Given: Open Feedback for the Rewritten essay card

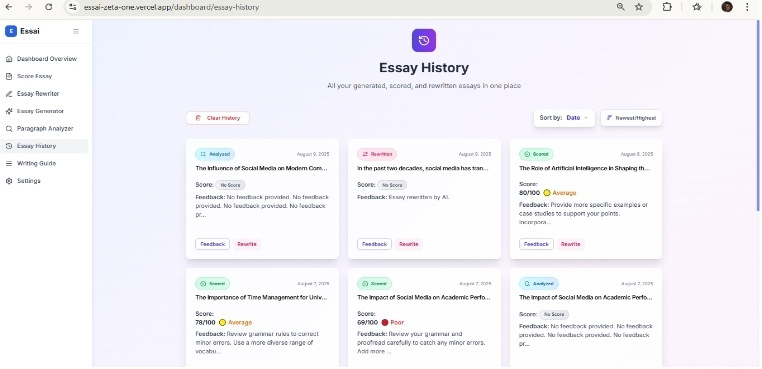Looking at the screenshot, I should coord(375,244).
